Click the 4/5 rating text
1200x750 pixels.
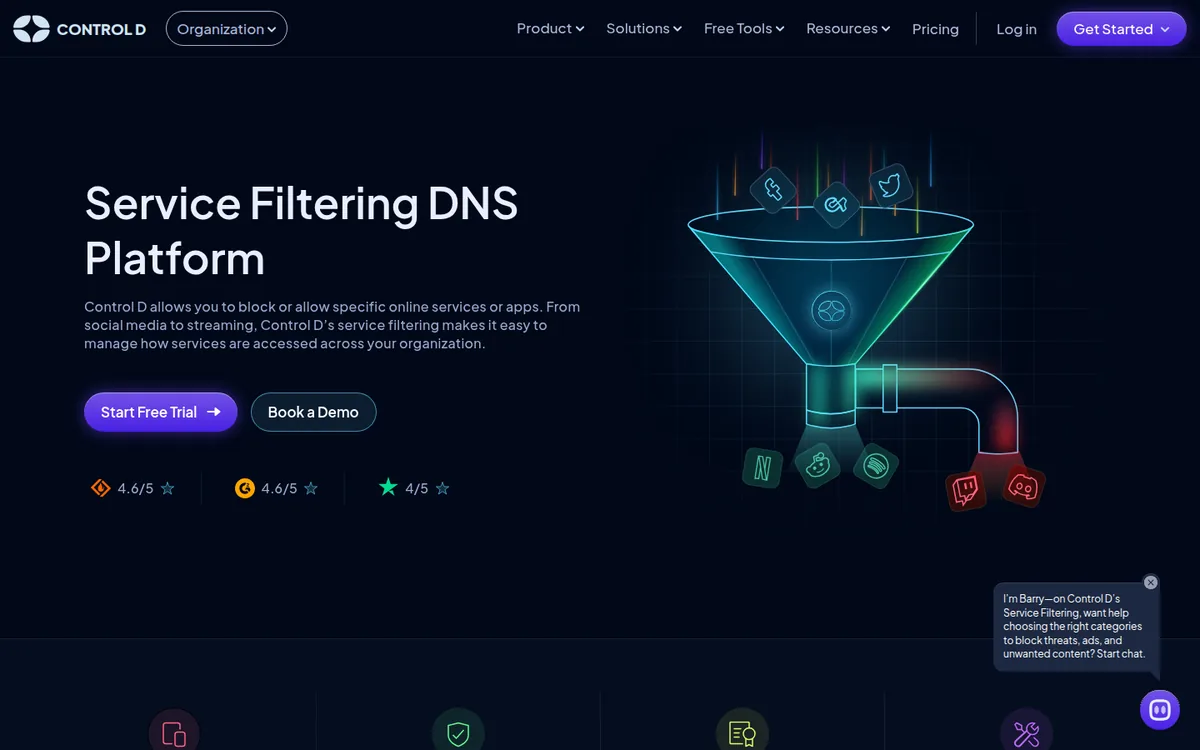(x=416, y=488)
